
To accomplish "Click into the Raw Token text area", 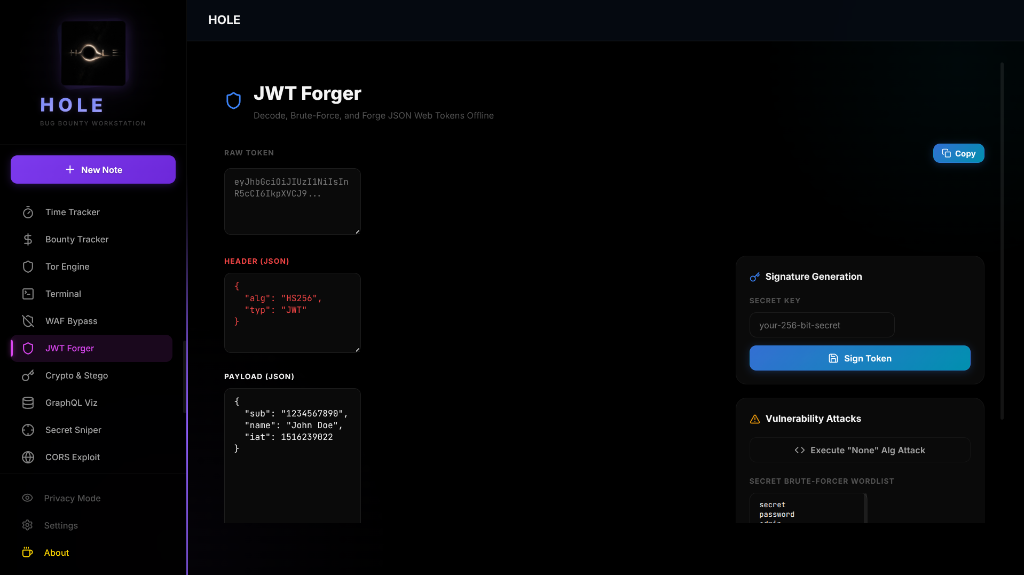I will point(292,201).
